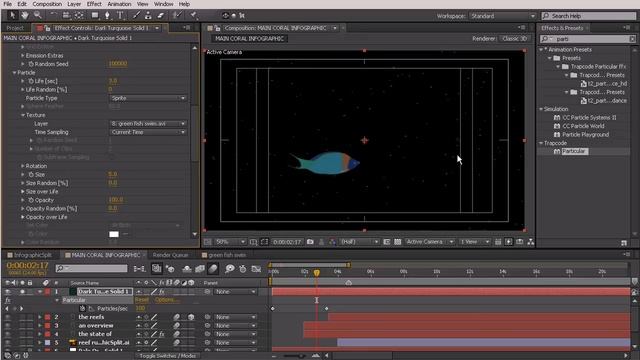Open the Time Sampling dropdown
This screenshot has width=640, height=360.
[x=148, y=132]
